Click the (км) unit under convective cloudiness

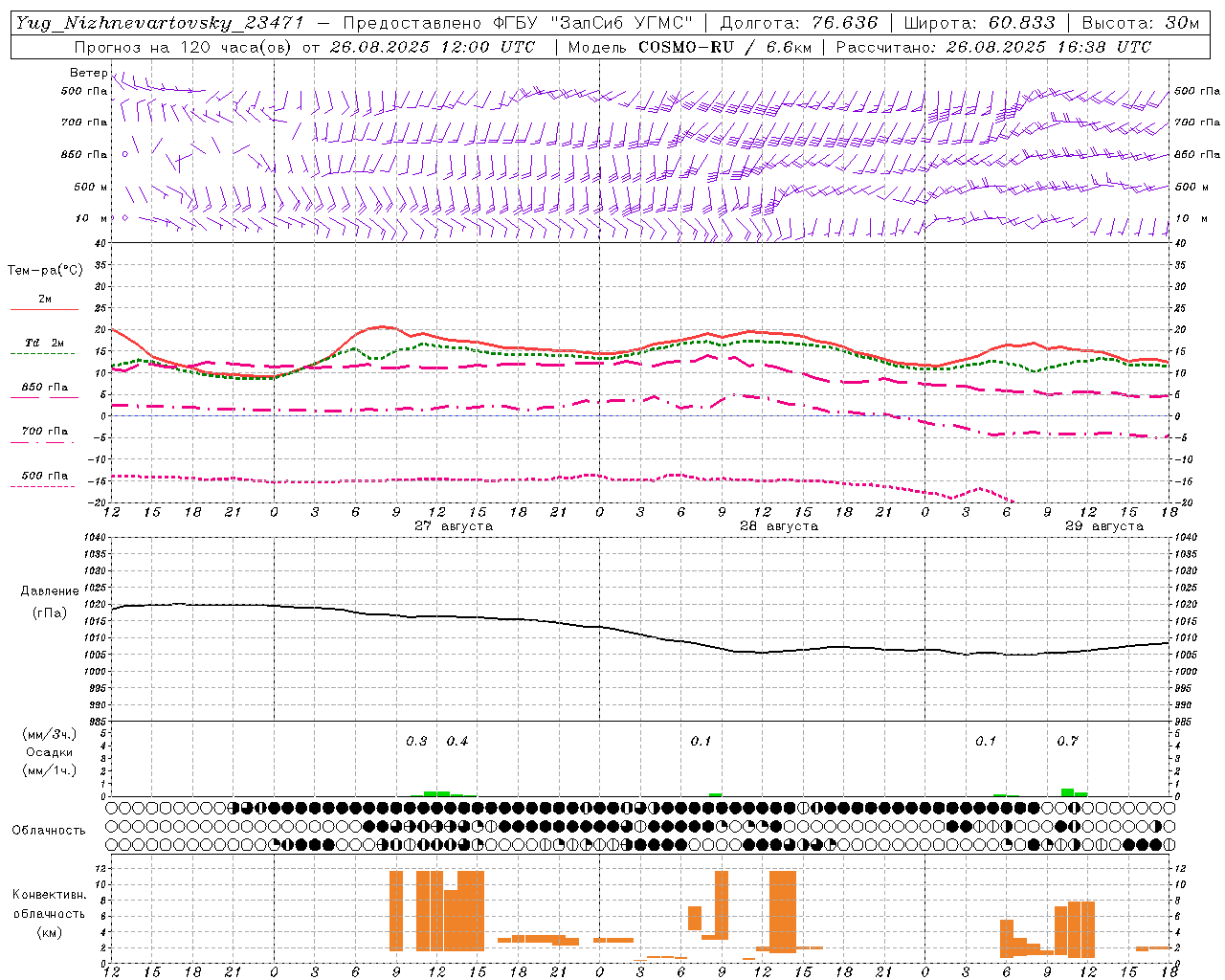(50, 932)
